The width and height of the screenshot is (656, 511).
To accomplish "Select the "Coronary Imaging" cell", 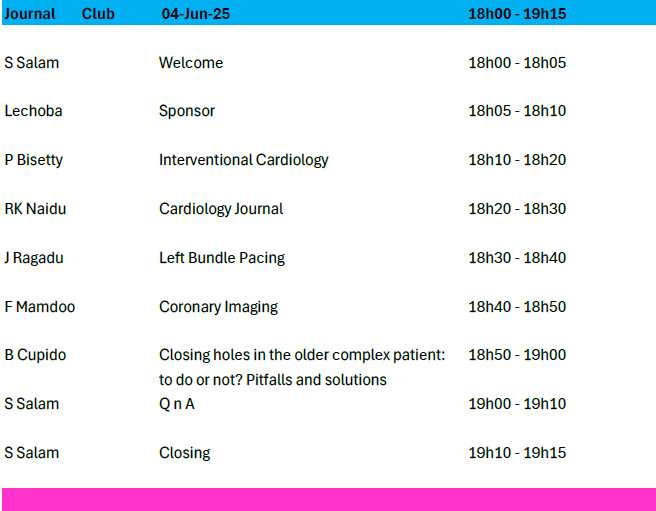I will pyautogui.click(x=218, y=307).
